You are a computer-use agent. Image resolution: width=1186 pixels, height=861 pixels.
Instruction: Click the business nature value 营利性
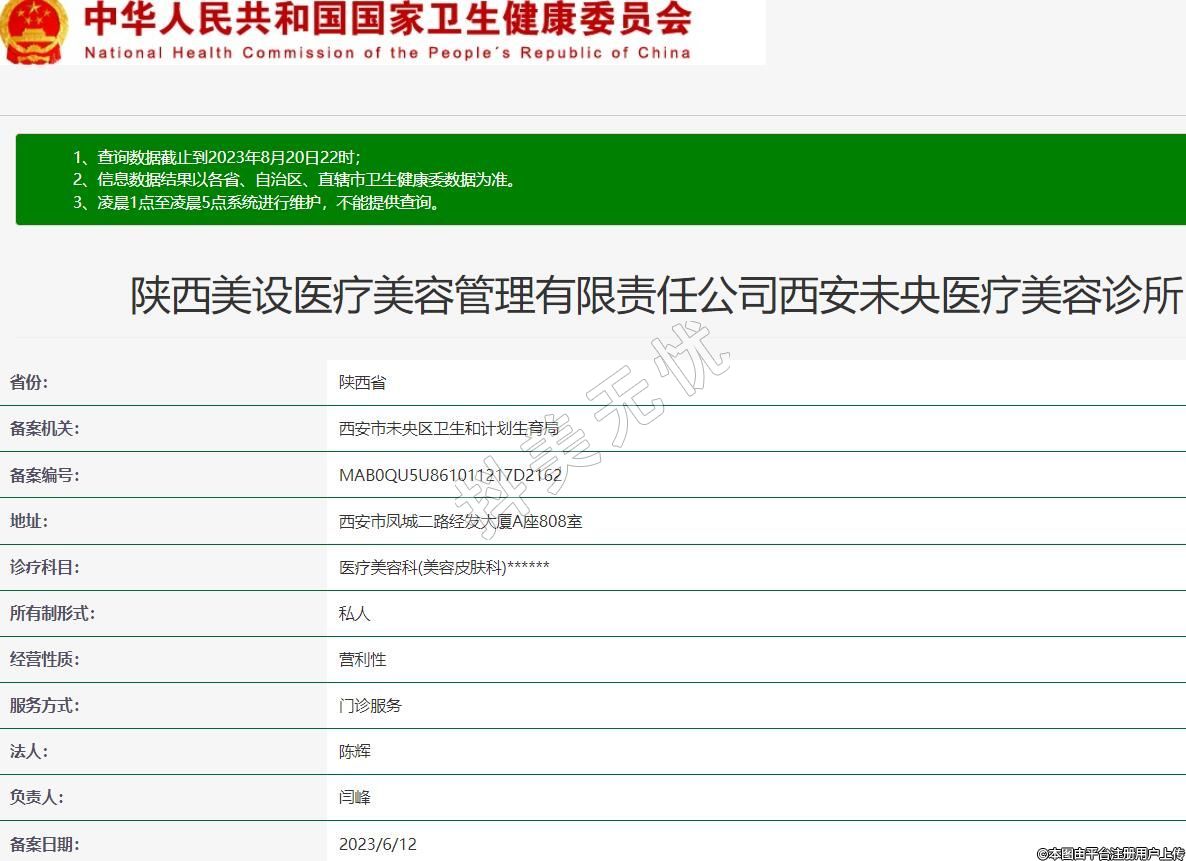(362, 660)
